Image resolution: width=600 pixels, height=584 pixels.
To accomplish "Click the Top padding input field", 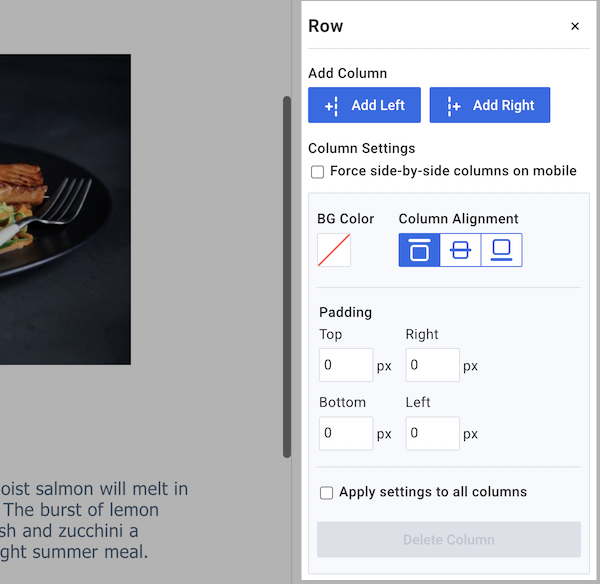I will click(x=345, y=365).
